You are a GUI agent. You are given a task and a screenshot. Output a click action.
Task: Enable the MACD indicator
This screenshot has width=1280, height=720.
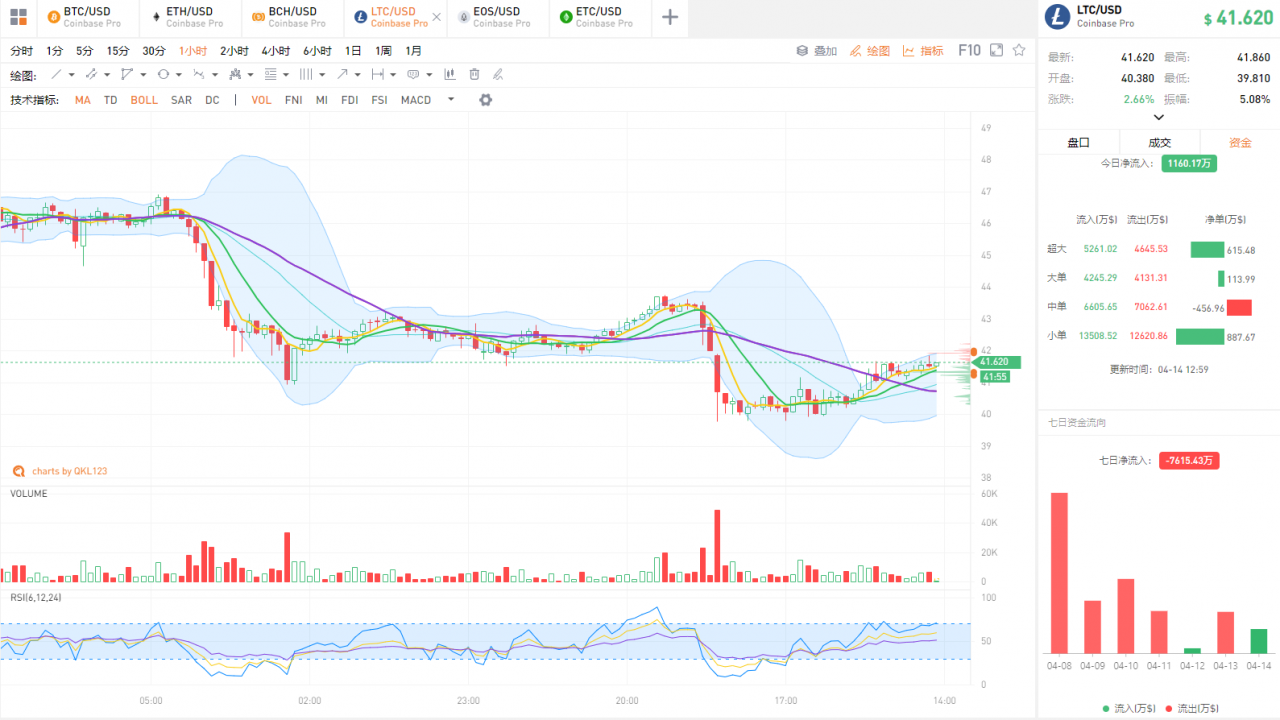416,100
